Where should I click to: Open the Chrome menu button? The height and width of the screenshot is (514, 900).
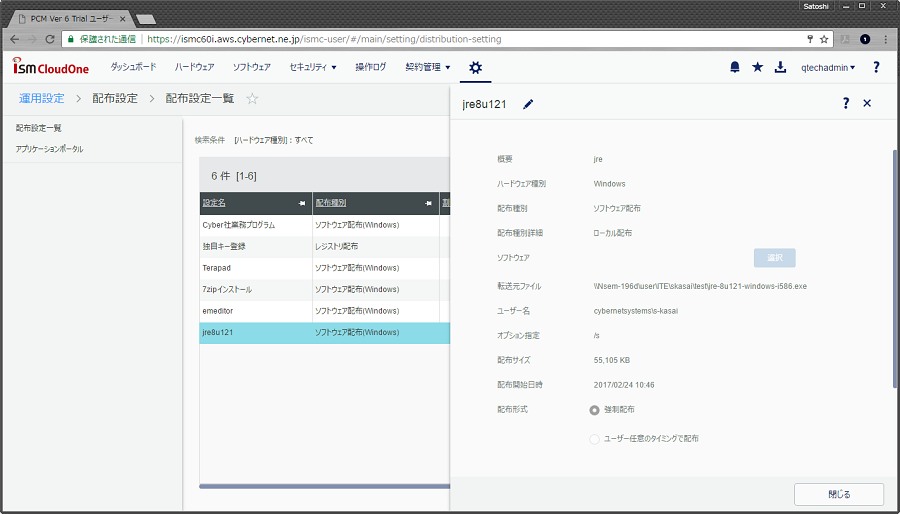click(885, 40)
